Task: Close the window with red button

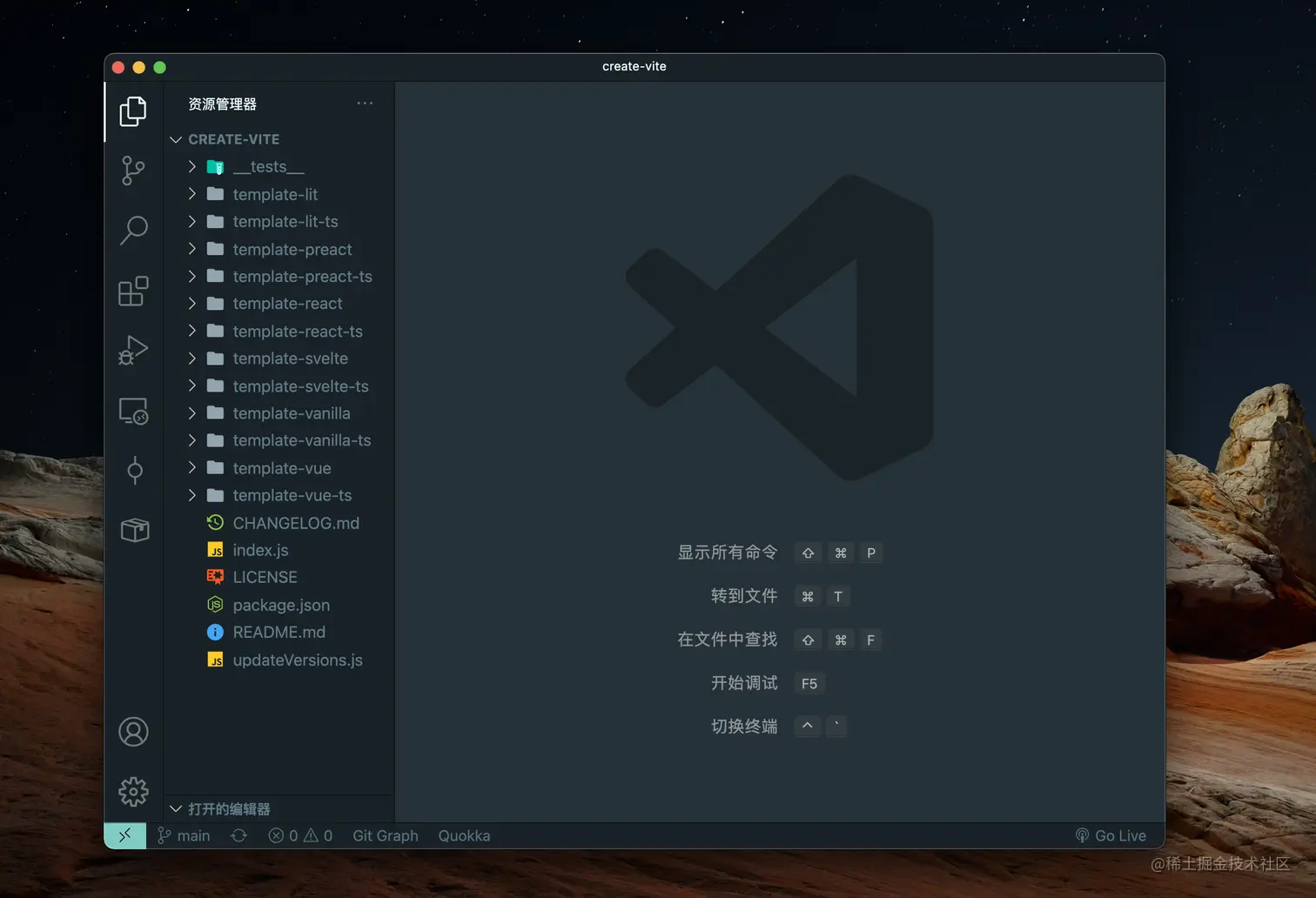Action: pos(118,67)
